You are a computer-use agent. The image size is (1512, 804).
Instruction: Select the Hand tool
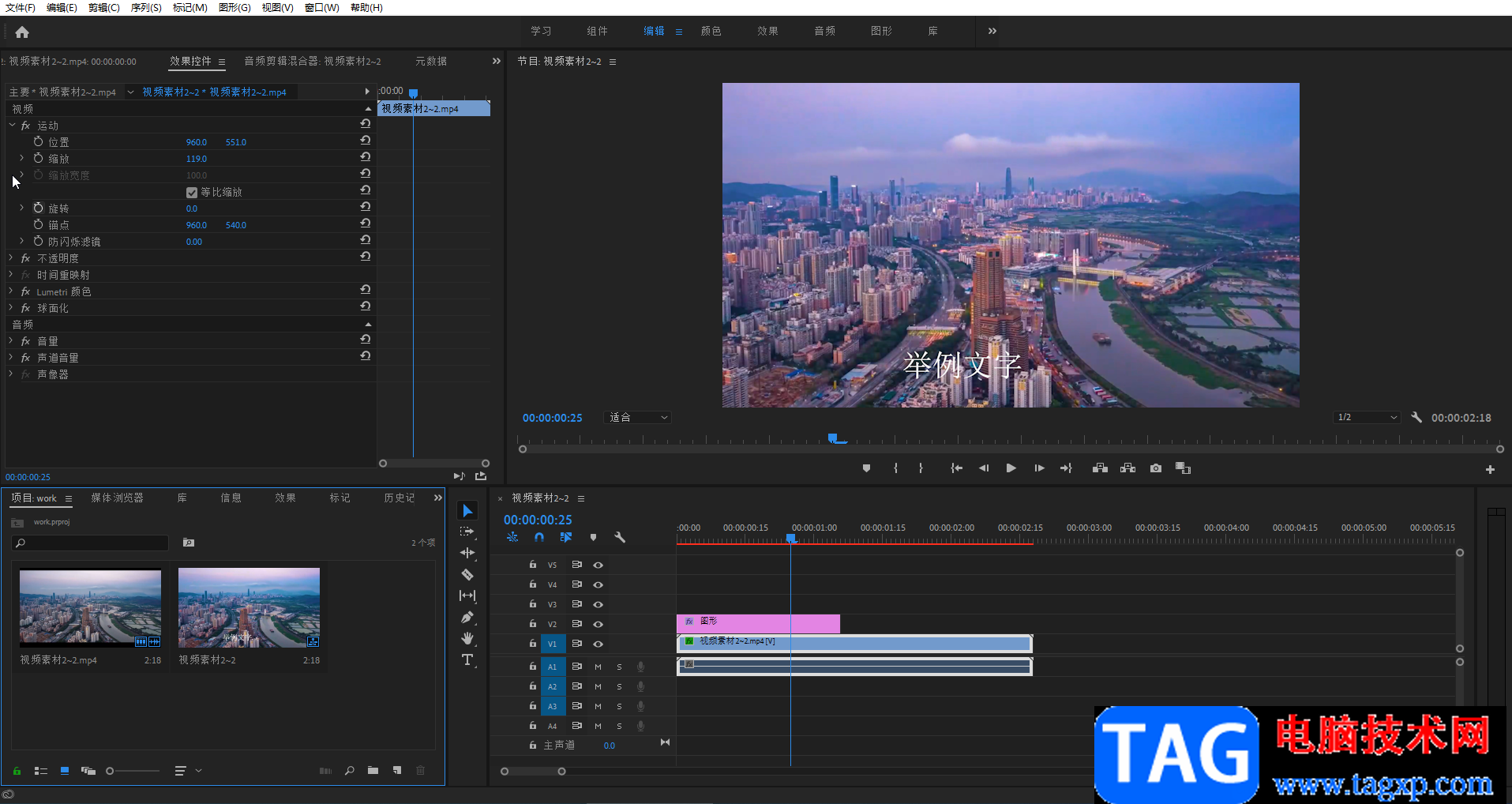point(467,638)
